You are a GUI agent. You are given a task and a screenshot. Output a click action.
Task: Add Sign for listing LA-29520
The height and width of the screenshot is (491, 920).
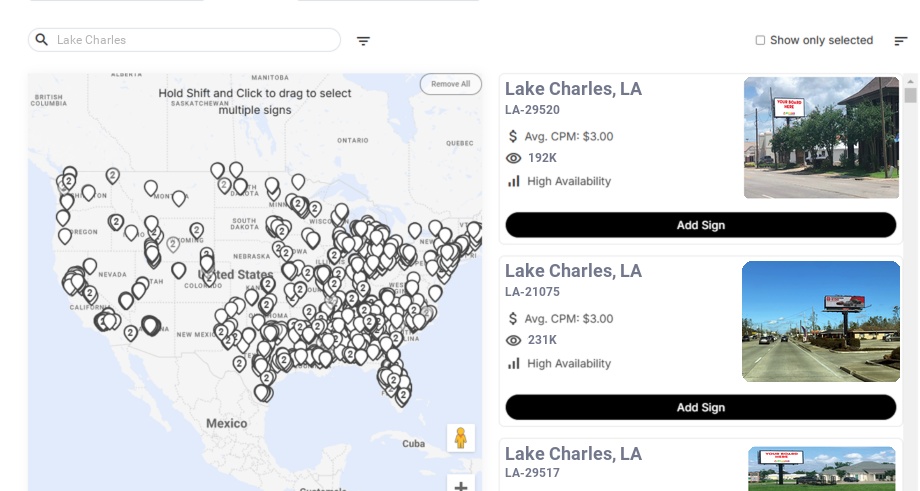pos(700,225)
